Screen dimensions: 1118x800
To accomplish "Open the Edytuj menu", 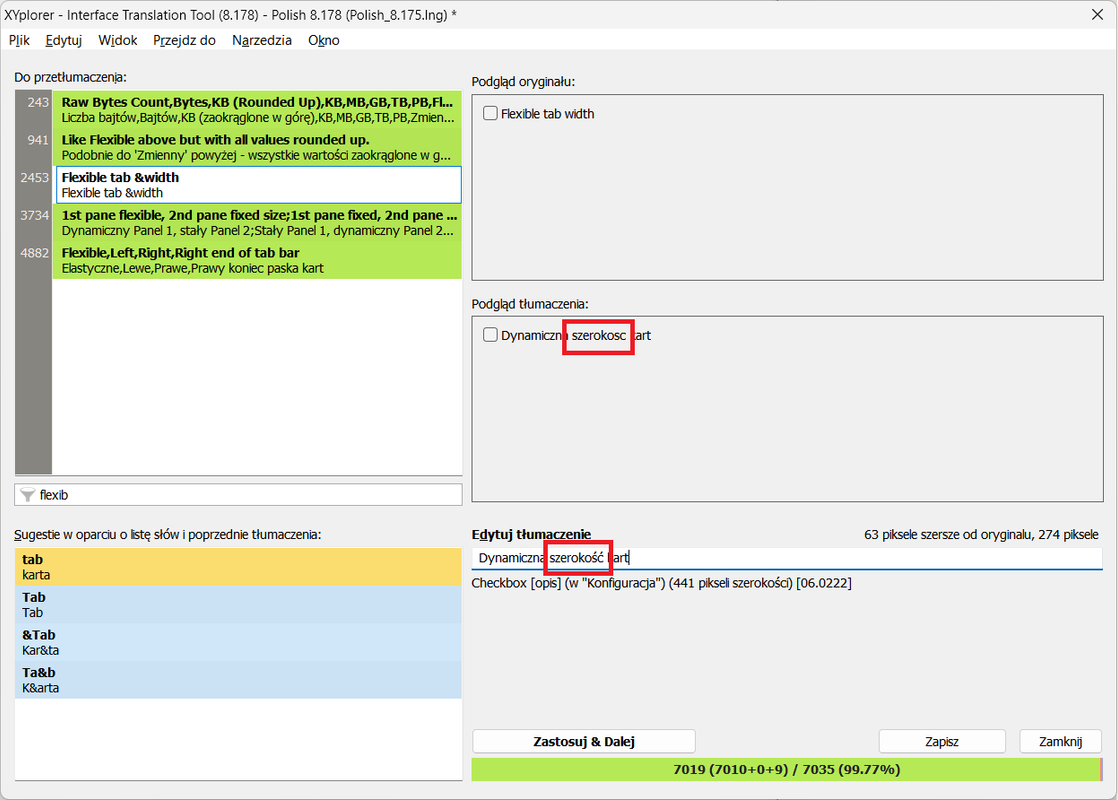I will point(63,40).
